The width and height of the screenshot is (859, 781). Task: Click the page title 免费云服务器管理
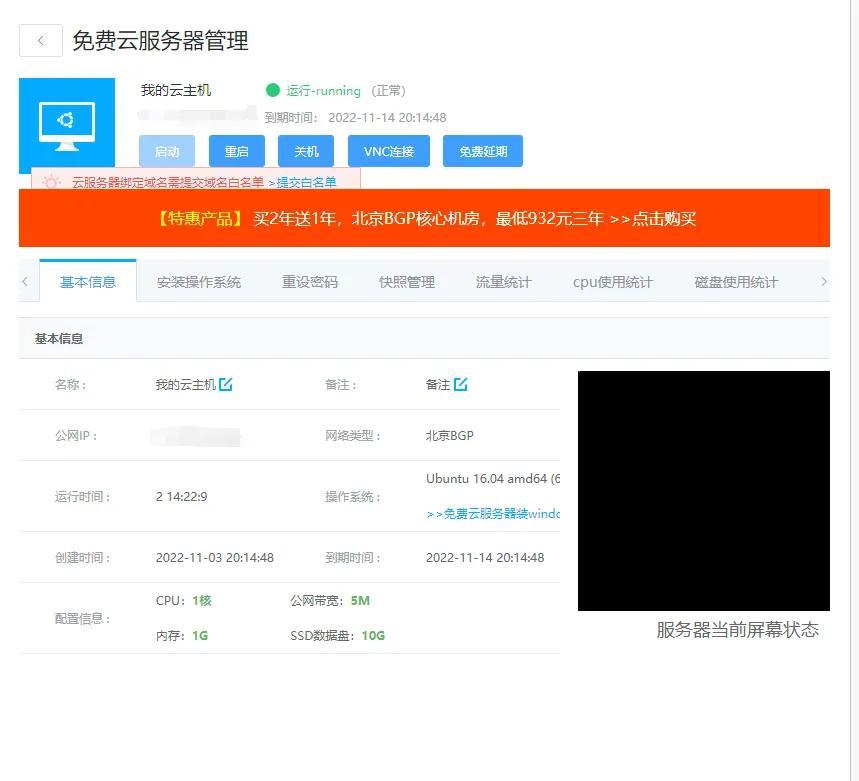pyautogui.click(x=161, y=41)
